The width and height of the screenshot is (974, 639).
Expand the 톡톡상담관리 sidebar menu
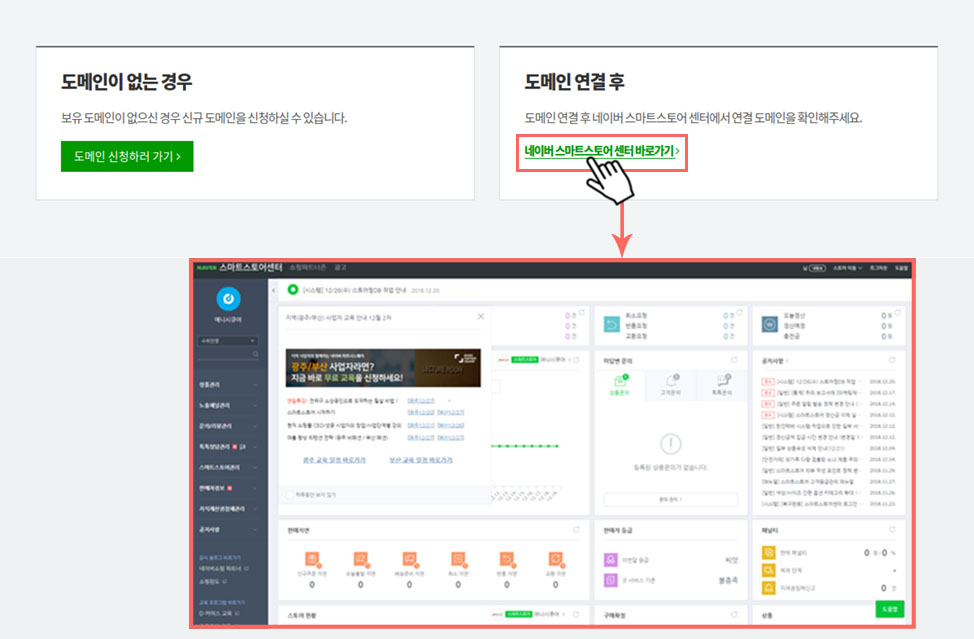tap(227, 446)
